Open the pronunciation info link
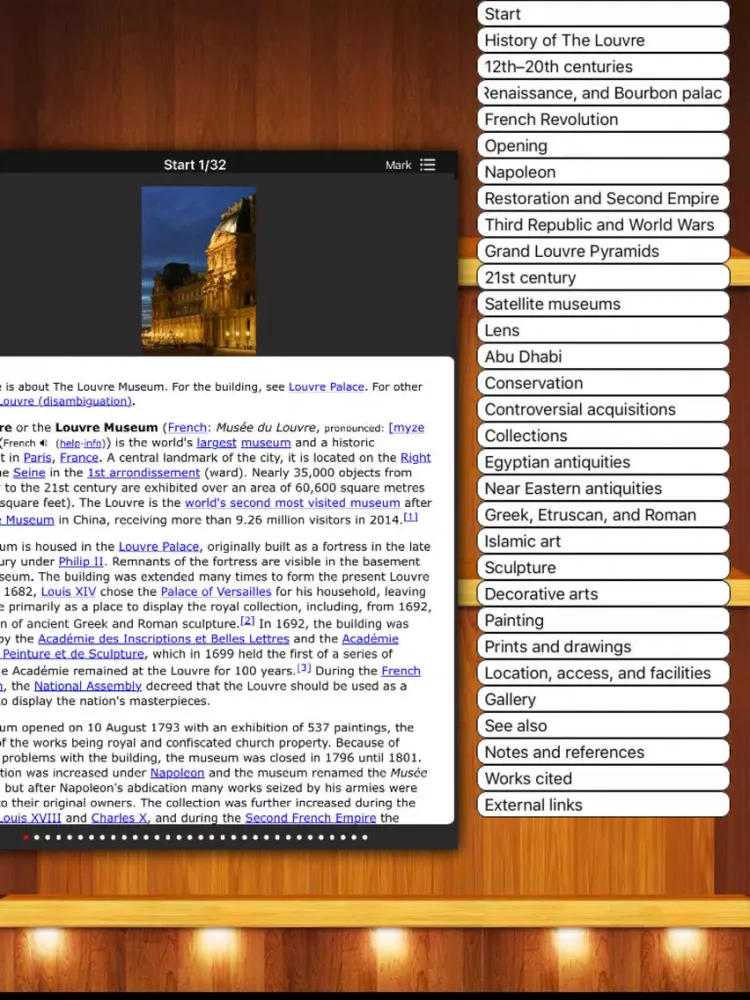 pos(93,443)
